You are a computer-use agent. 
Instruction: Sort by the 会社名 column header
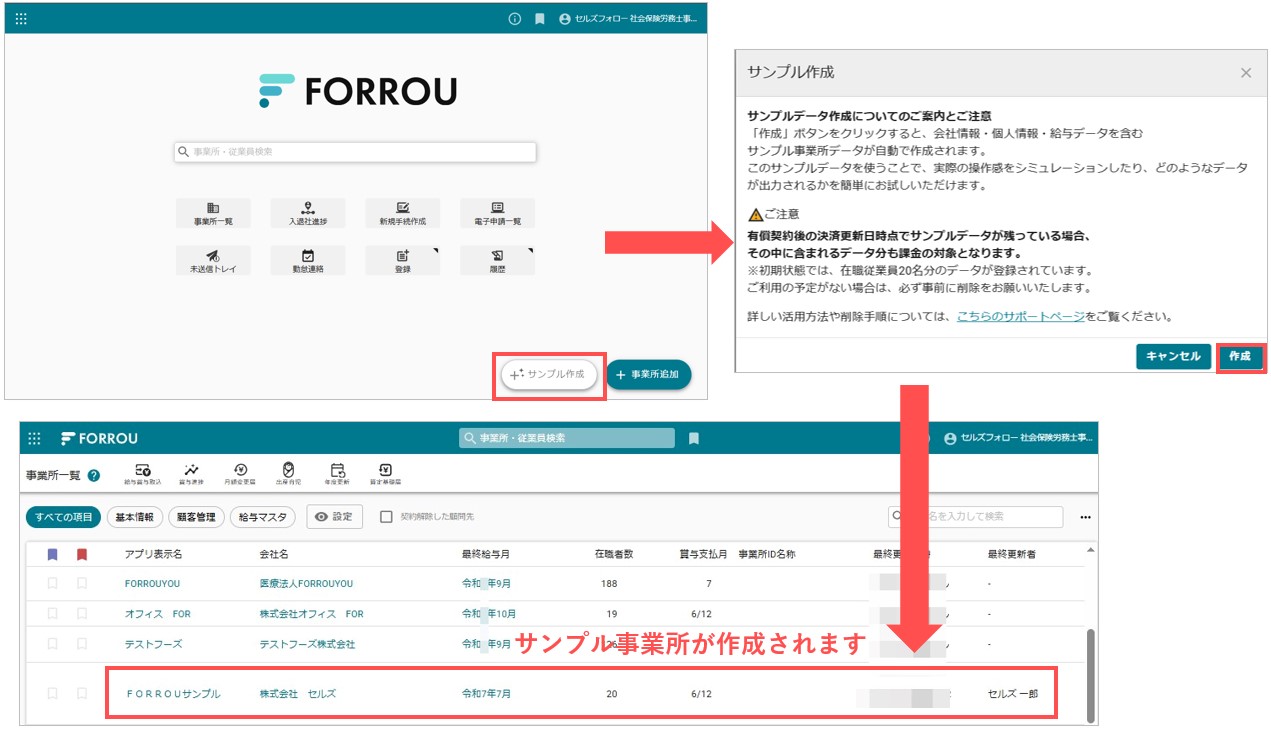(x=273, y=554)
